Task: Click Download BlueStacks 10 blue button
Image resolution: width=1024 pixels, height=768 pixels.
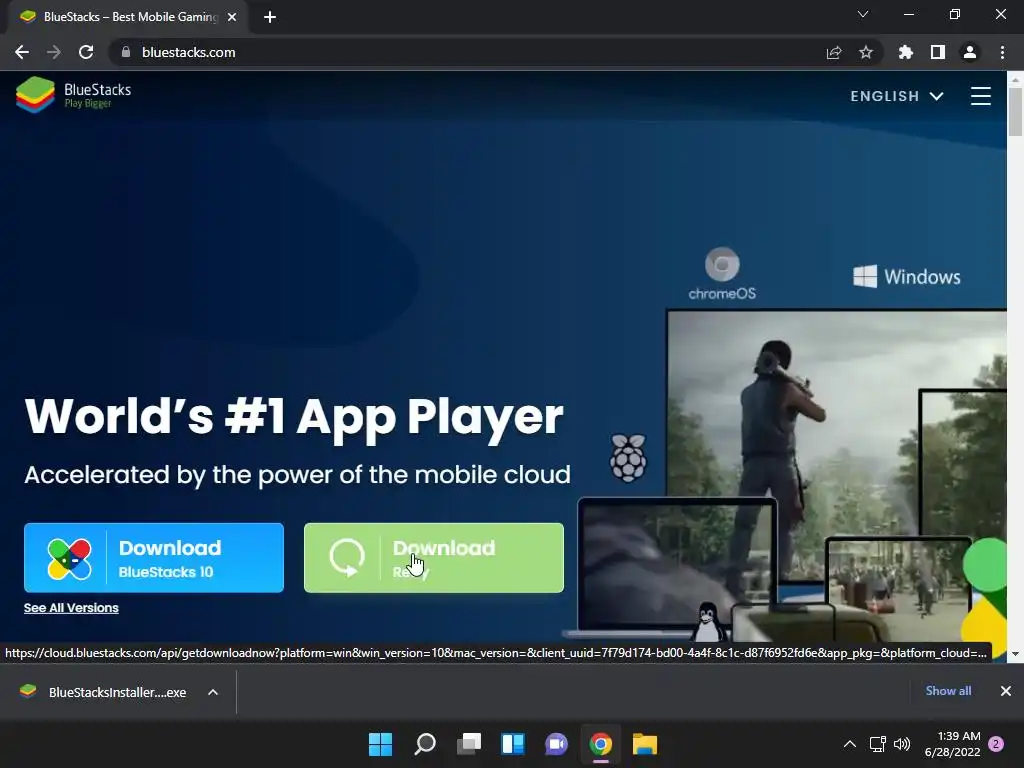Action: coord(154,558)
